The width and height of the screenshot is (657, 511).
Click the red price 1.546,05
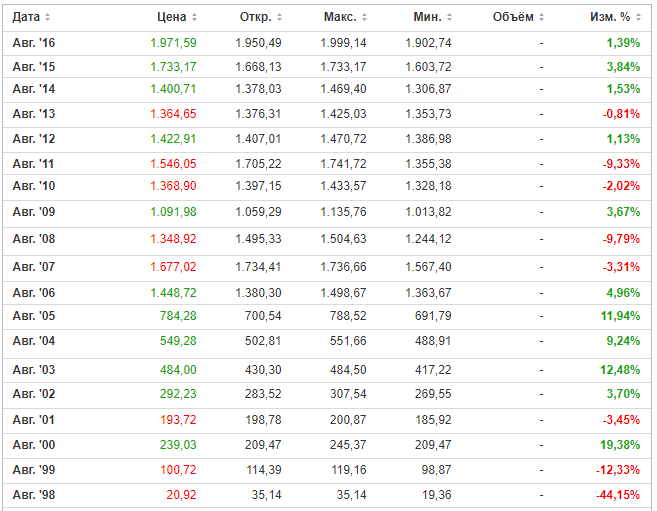point(173,164)
